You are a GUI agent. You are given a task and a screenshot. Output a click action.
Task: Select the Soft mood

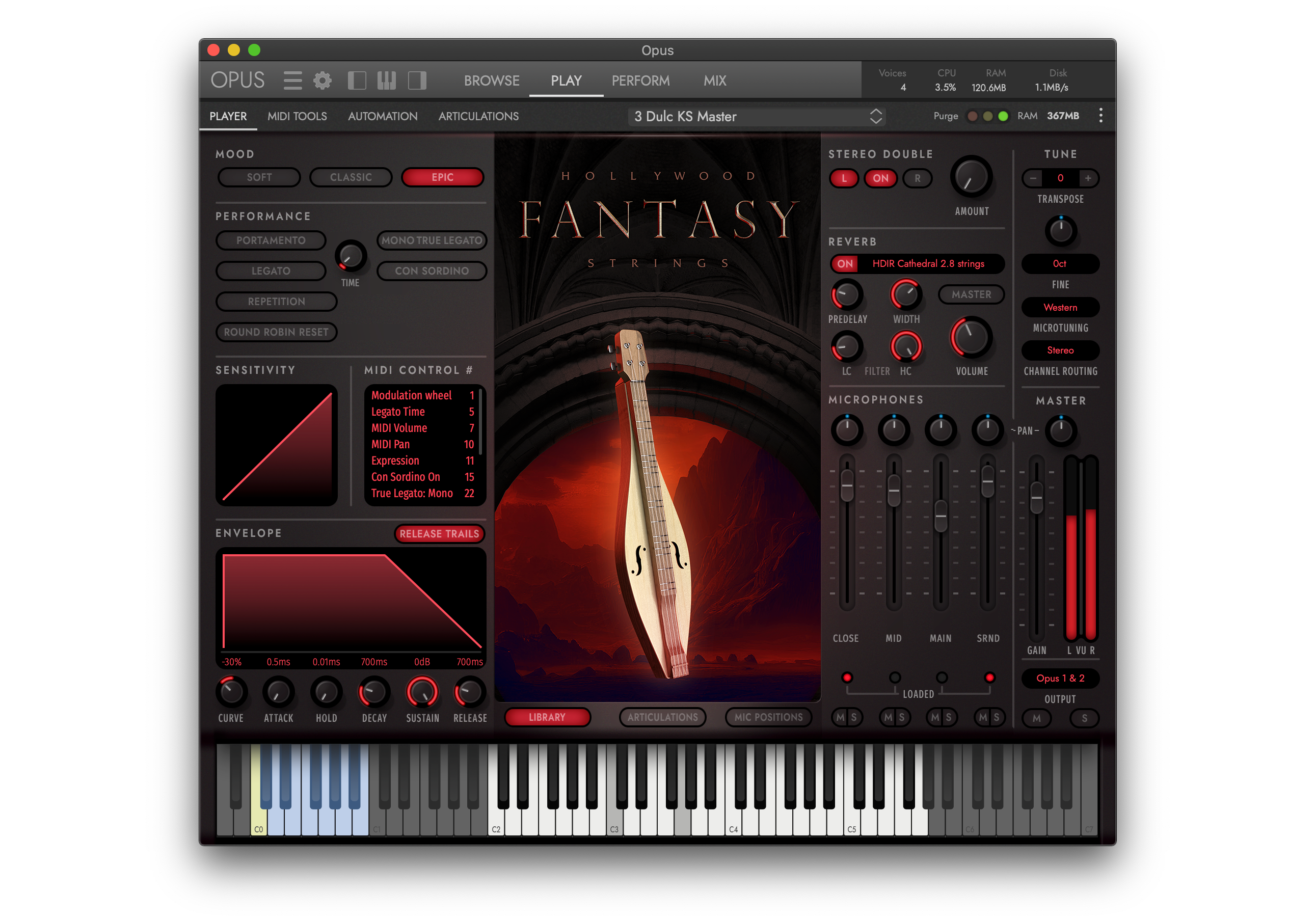259,178
